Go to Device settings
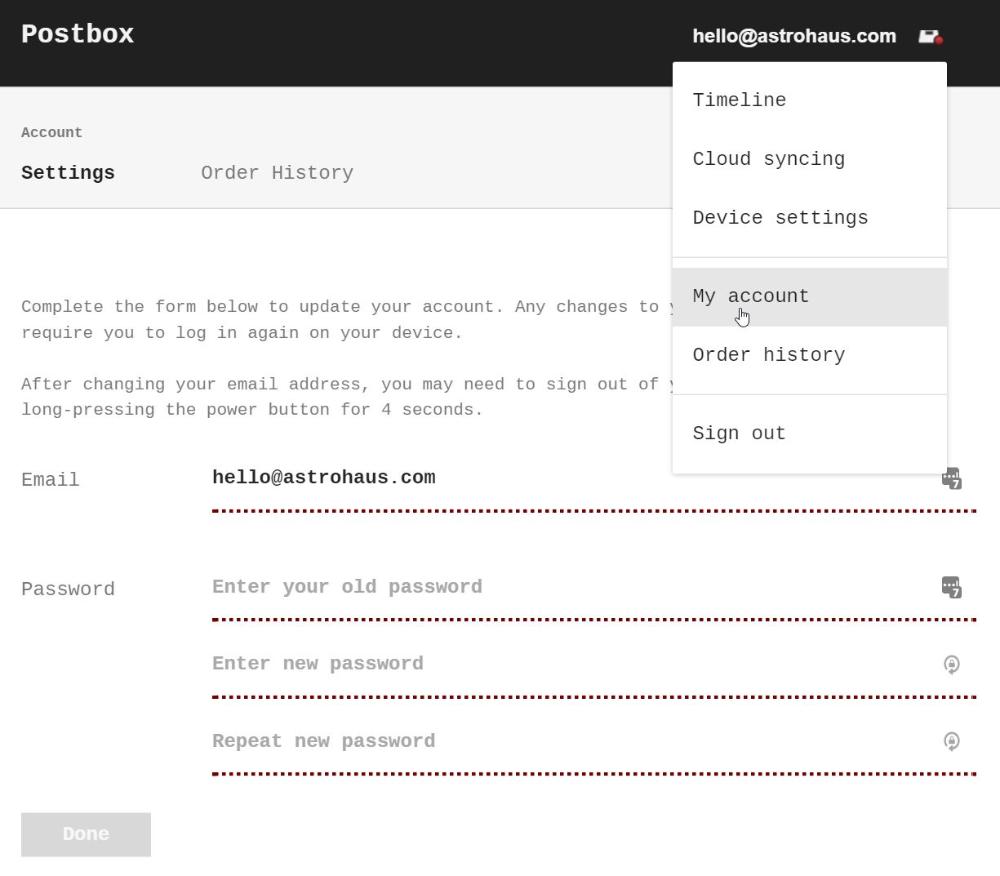The height and width of the screenshot is (876, 1000). [x=809, y=217]
